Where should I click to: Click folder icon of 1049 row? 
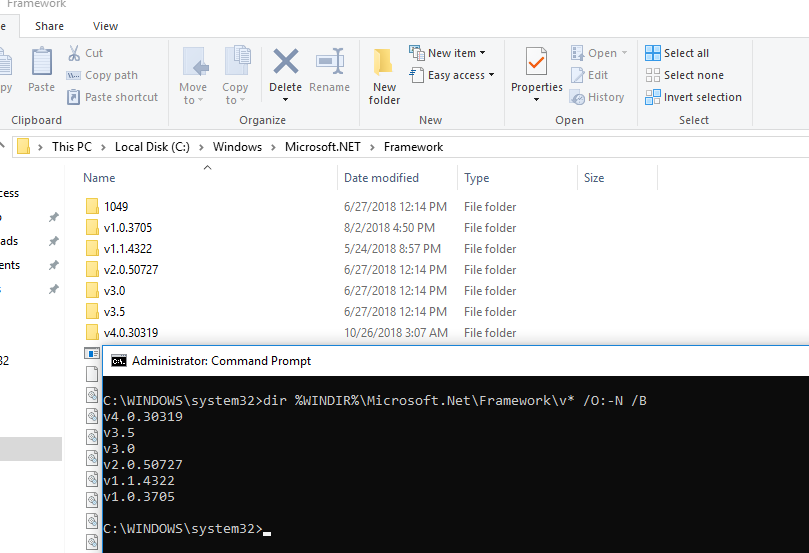pos(92,206)
